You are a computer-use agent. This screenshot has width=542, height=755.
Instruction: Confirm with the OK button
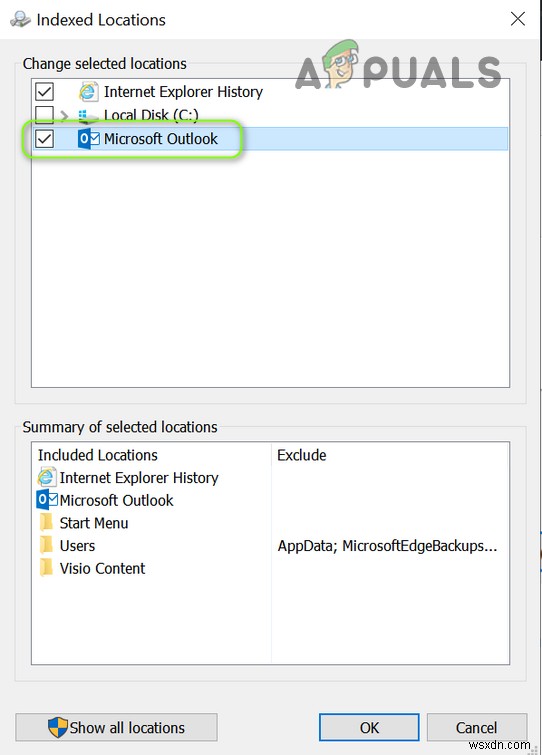click(369, 727)
